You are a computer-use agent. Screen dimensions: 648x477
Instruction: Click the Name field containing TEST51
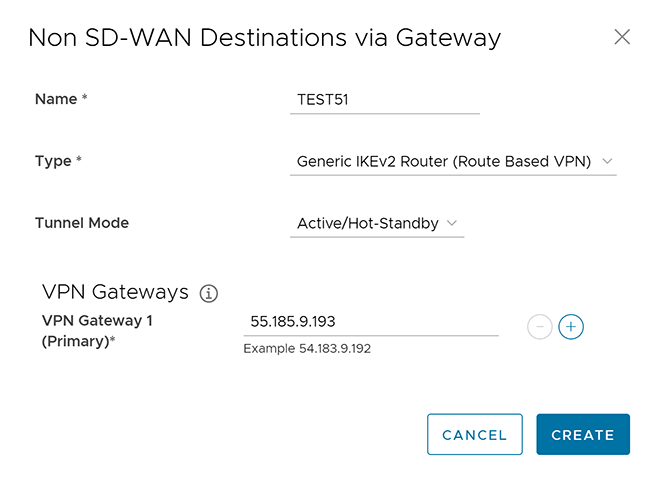[x=384, y=99]
